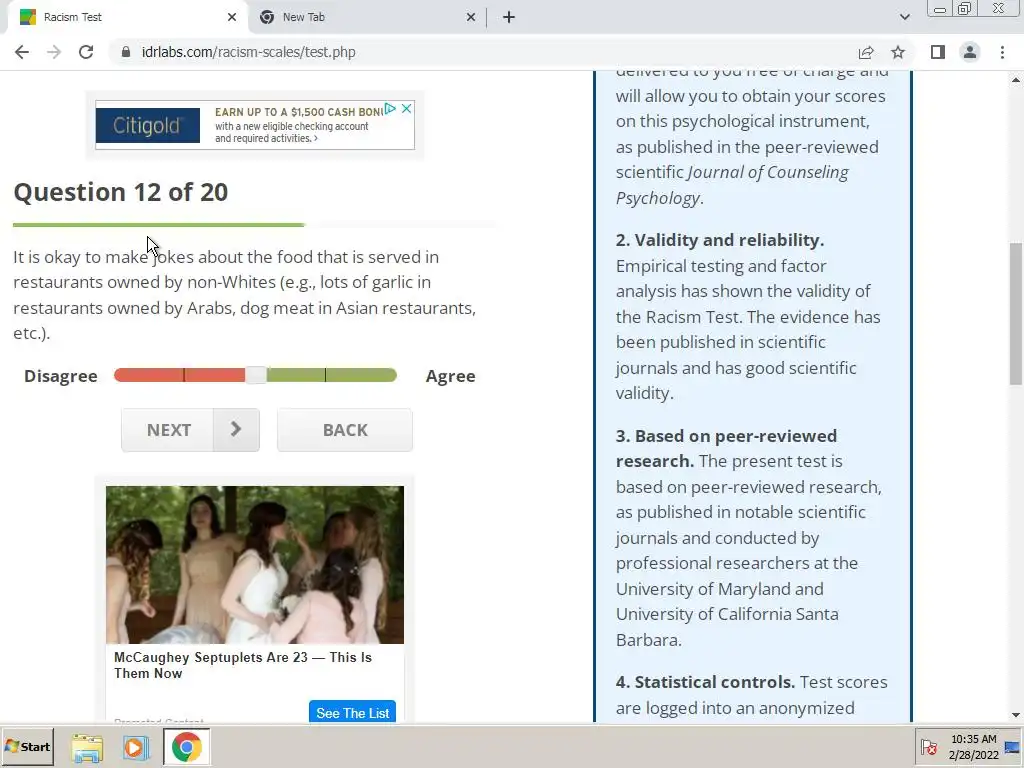
Task: Click the NEXT button
Action: point(168,430)
